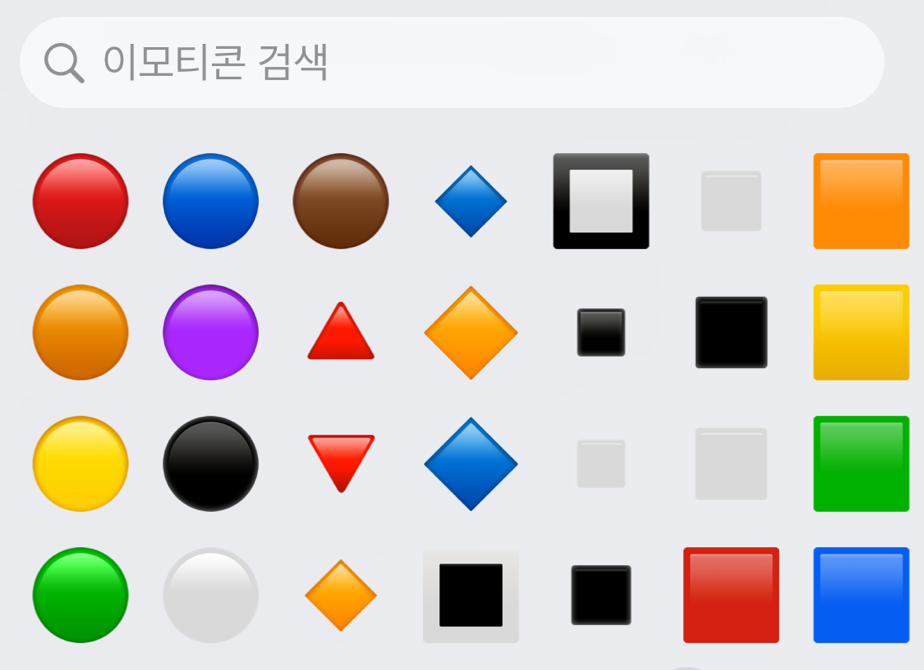Select the orange square emoji

[x=862, y=201]
